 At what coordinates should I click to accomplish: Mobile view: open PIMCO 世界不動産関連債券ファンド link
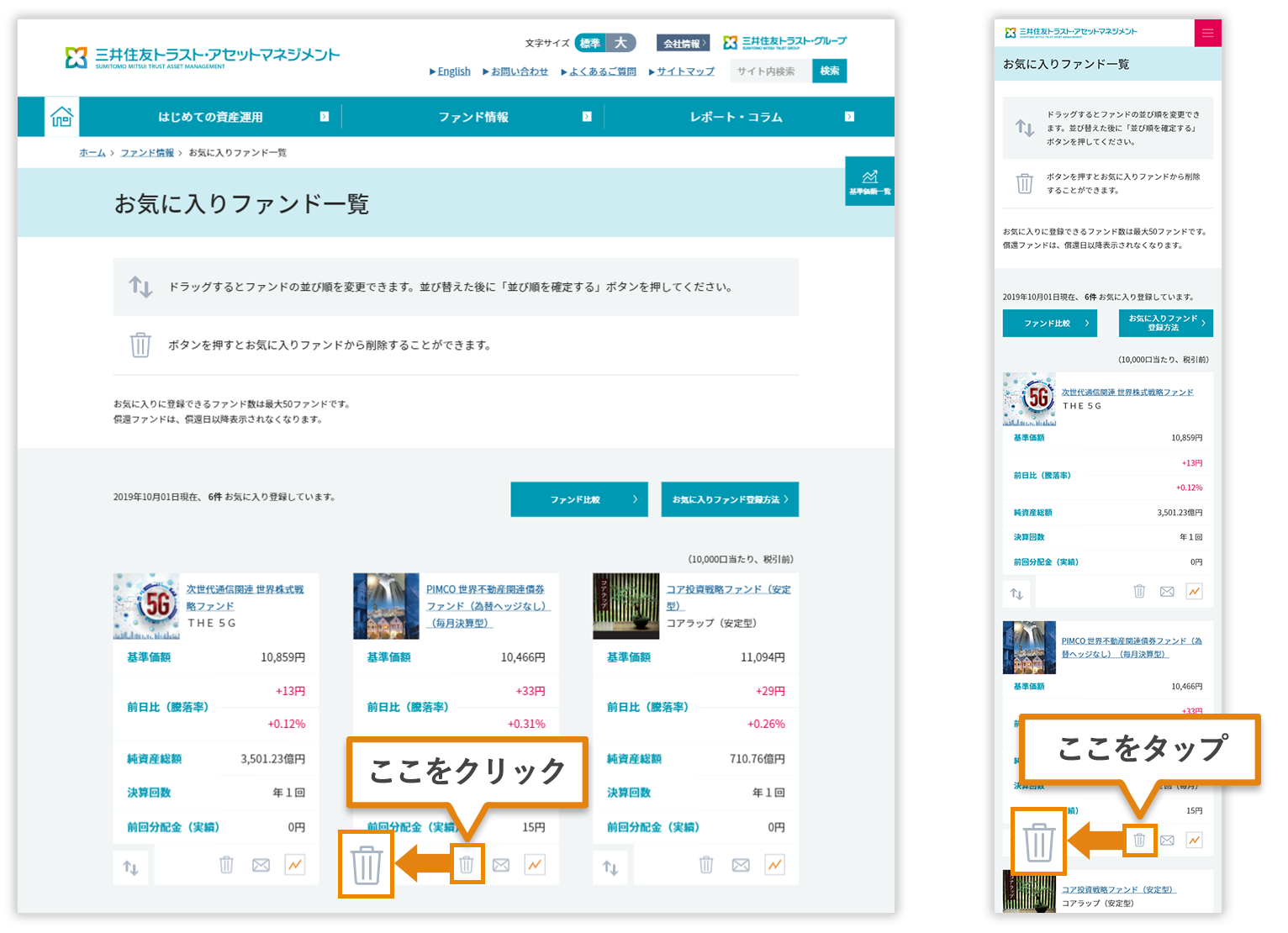point(1132,647)
